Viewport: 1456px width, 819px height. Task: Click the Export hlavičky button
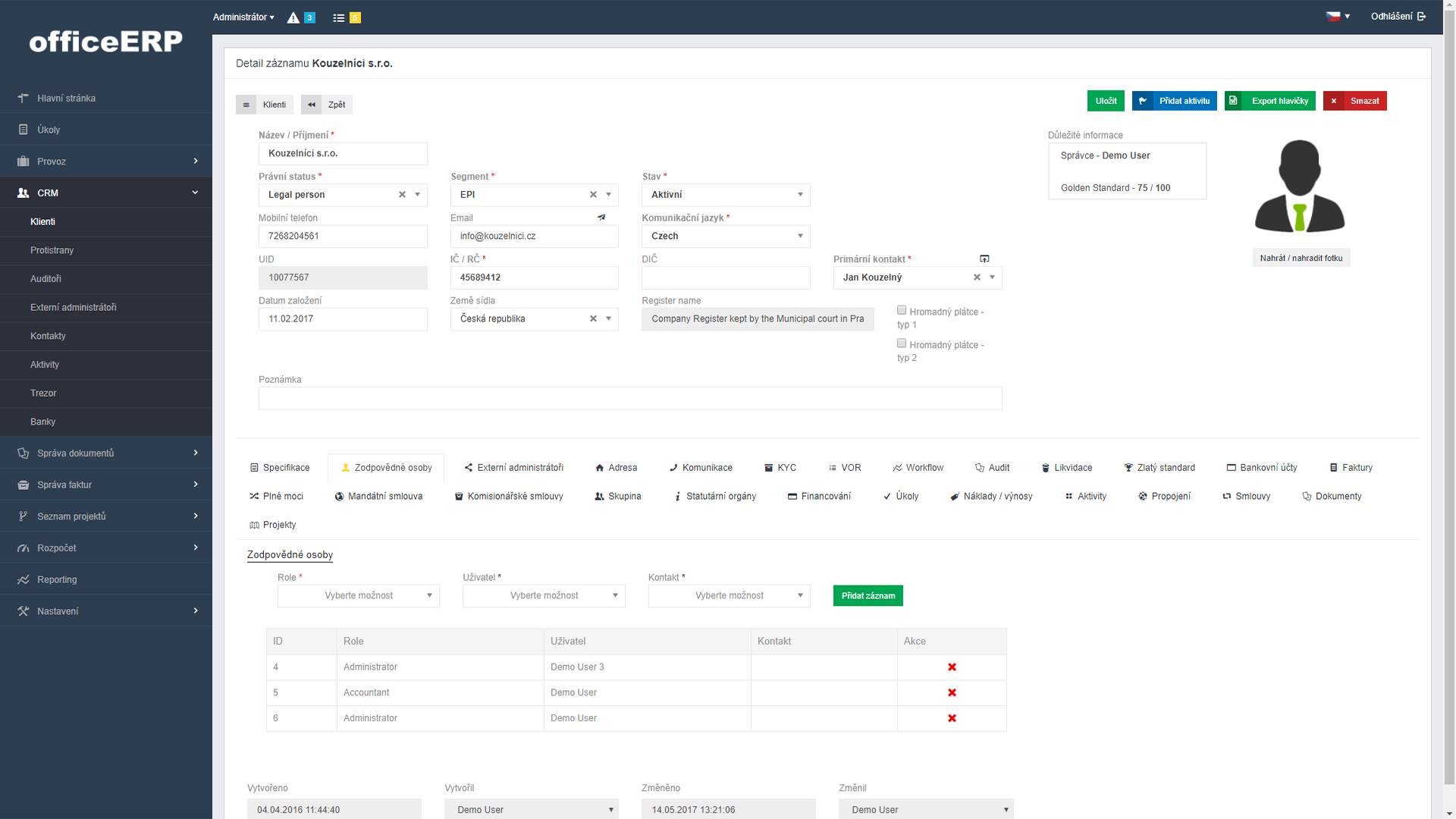pos(1269,101)
